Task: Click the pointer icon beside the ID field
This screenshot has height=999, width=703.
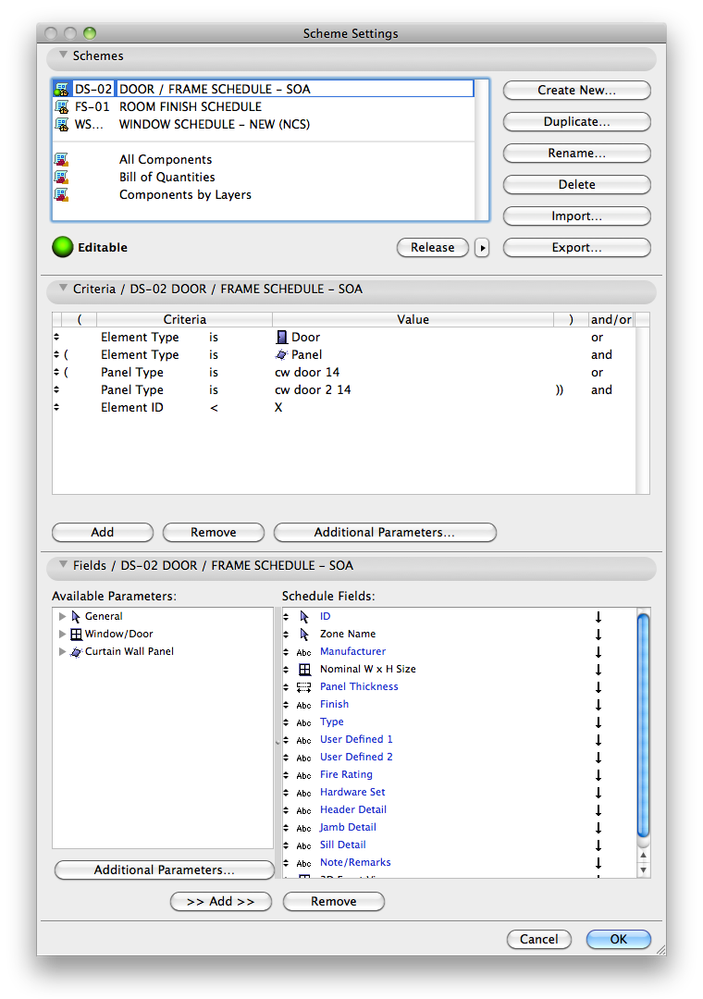Action: pyautogui.click(x=305, y=617)
